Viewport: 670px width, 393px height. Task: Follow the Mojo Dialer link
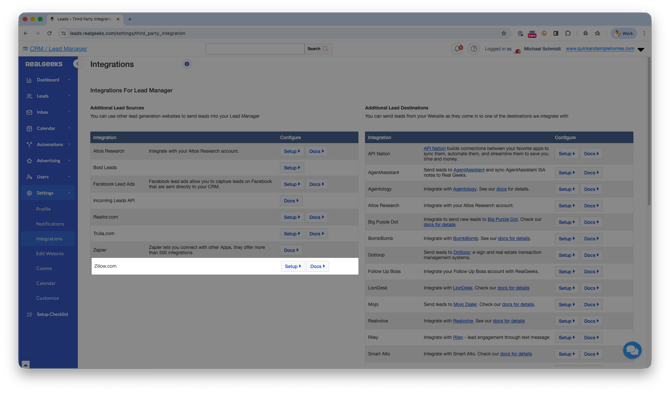pyautogui.click(x=465, y=305)
